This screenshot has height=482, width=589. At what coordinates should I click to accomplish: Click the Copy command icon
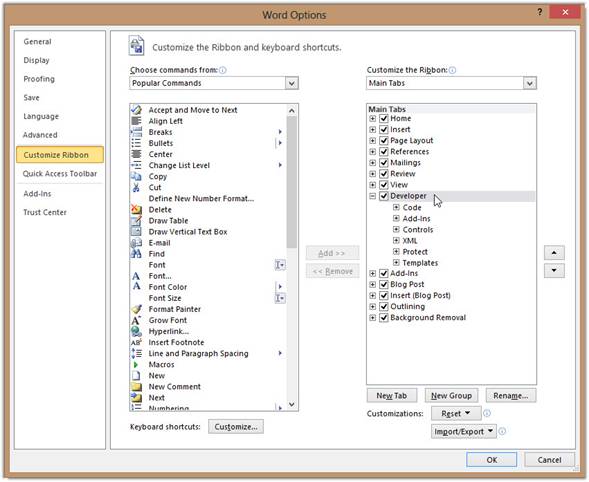(136, 176)
